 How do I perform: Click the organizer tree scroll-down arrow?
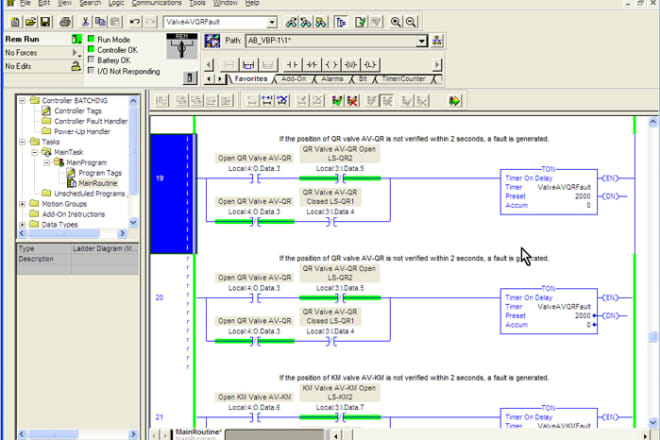(x=133, y=222)
